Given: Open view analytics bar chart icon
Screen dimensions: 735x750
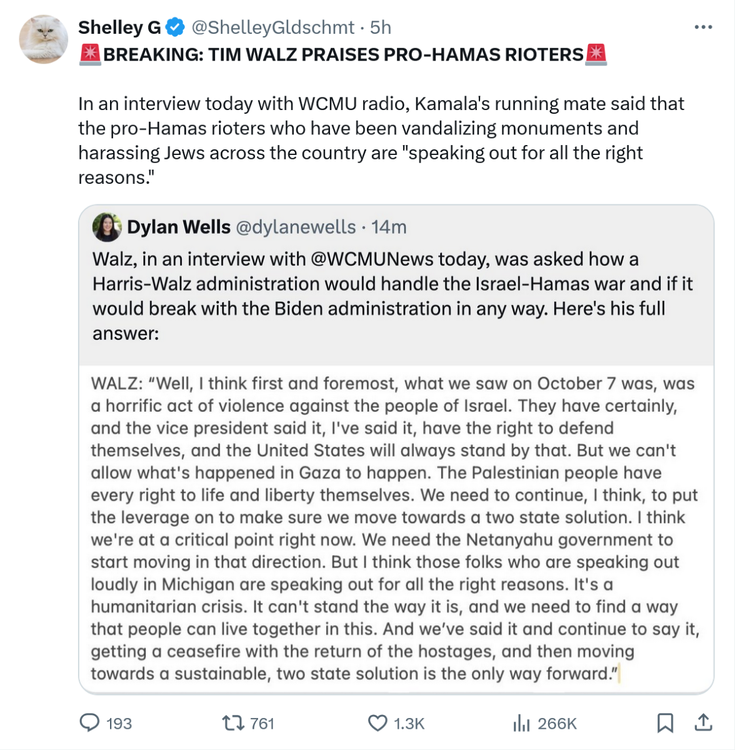Looking at the screenshot, I should [521, 723].
